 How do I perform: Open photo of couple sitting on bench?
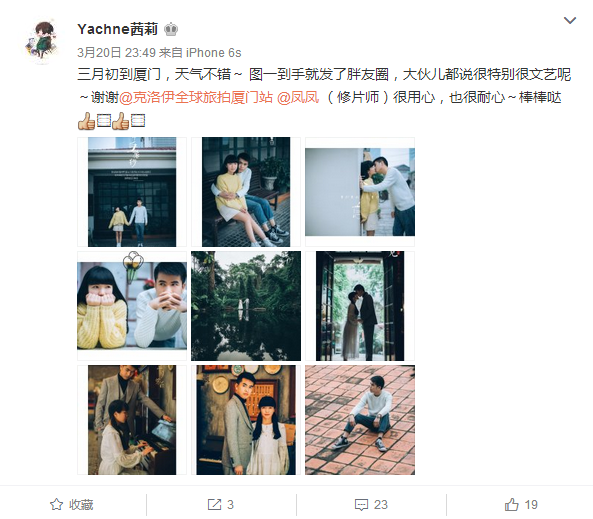tap(246, 192)
